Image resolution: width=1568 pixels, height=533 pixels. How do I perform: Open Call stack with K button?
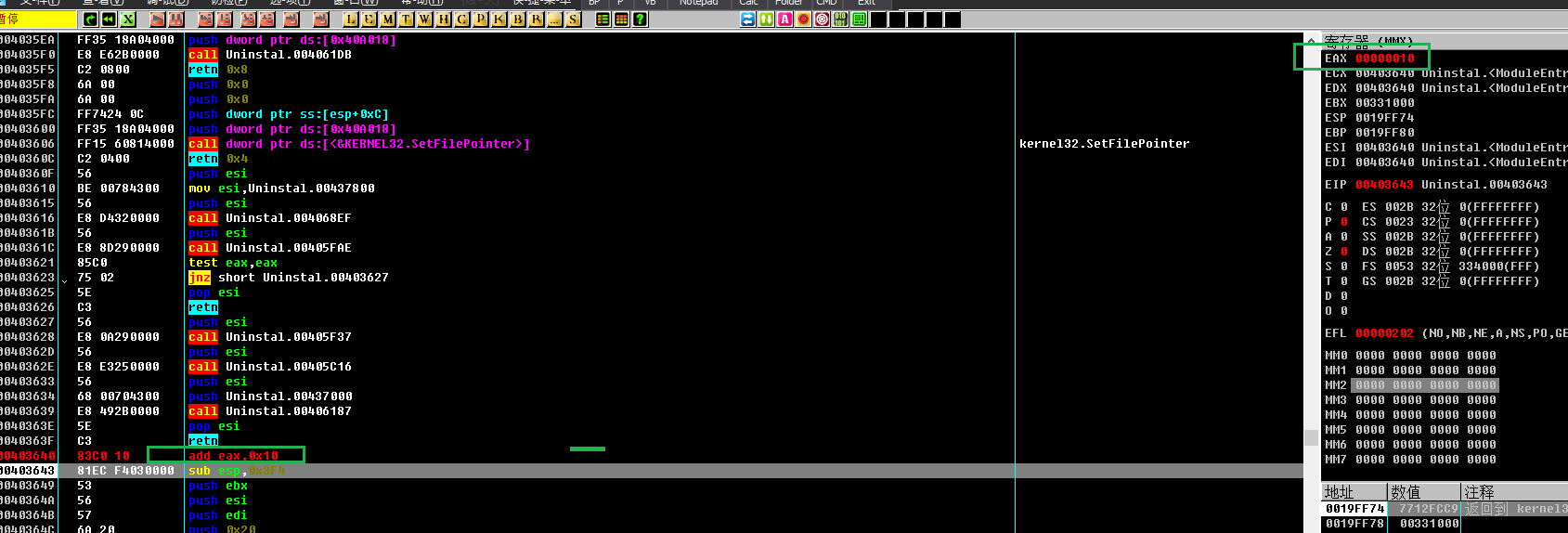tap(499, 19)
